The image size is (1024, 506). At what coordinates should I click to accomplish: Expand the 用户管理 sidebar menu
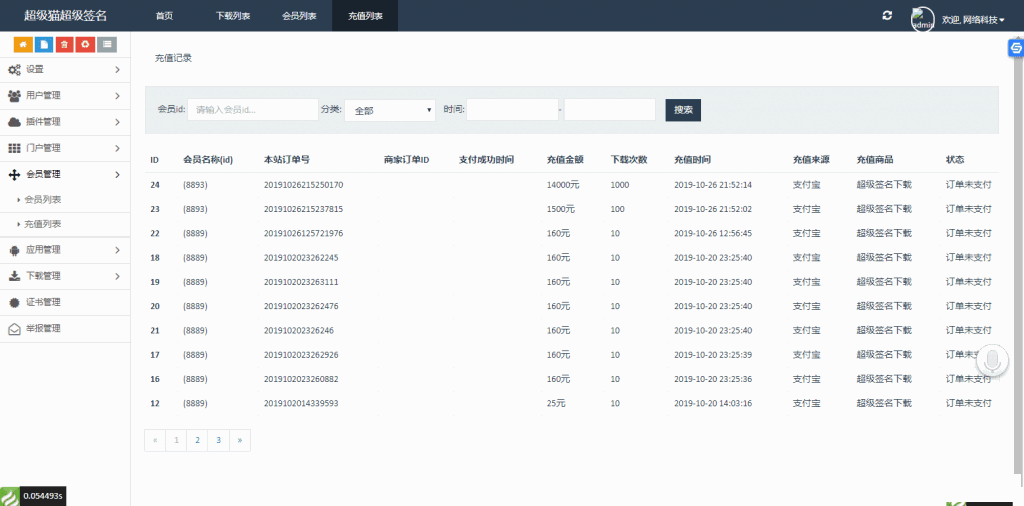[64, 96]
